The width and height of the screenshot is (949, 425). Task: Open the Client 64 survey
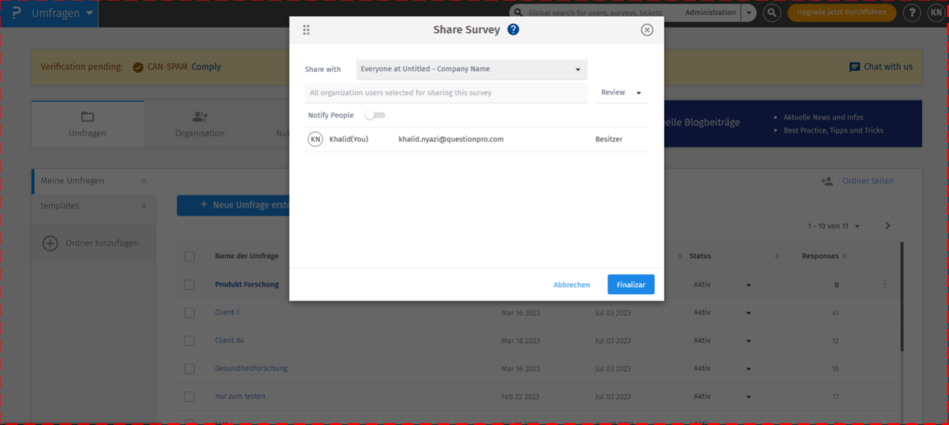pyautogui.click(x=229, y=341)
